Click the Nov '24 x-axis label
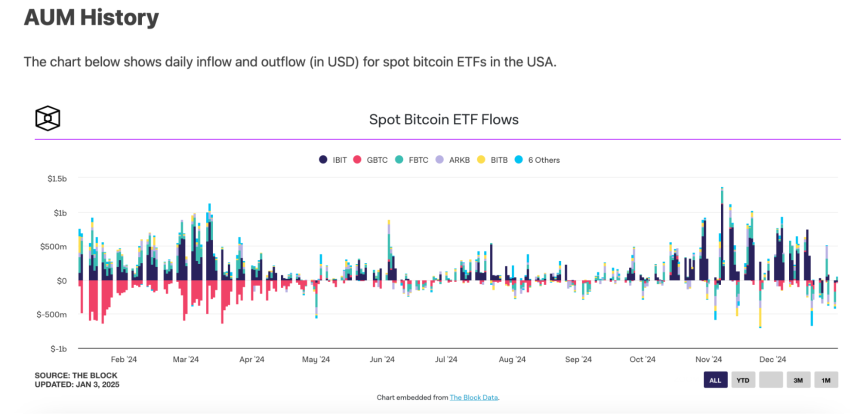 [709, 359]
